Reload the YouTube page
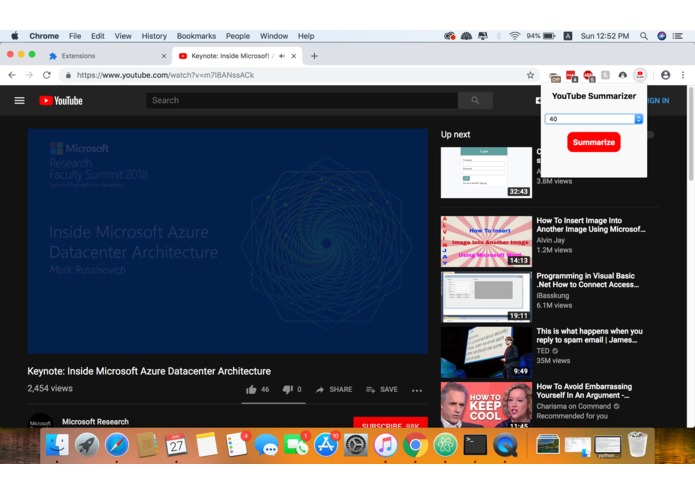Screen dimensions: 695x494 click(47, 75)
